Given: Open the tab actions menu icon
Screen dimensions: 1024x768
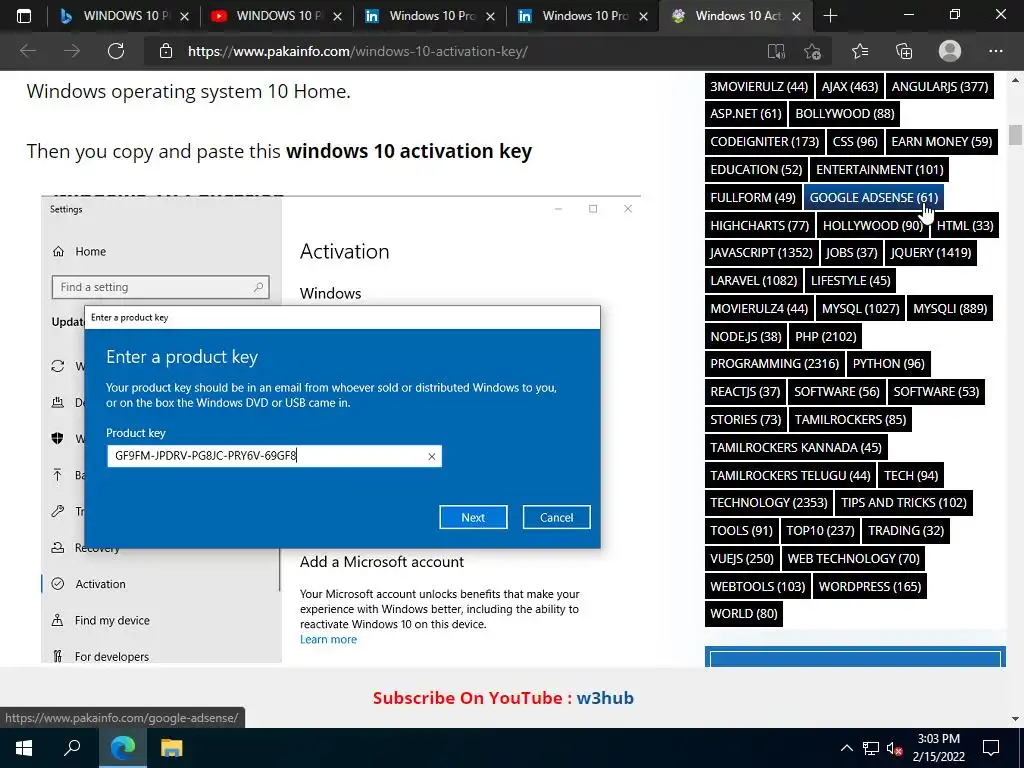Looking at the screenshot, I should (24, 16).
